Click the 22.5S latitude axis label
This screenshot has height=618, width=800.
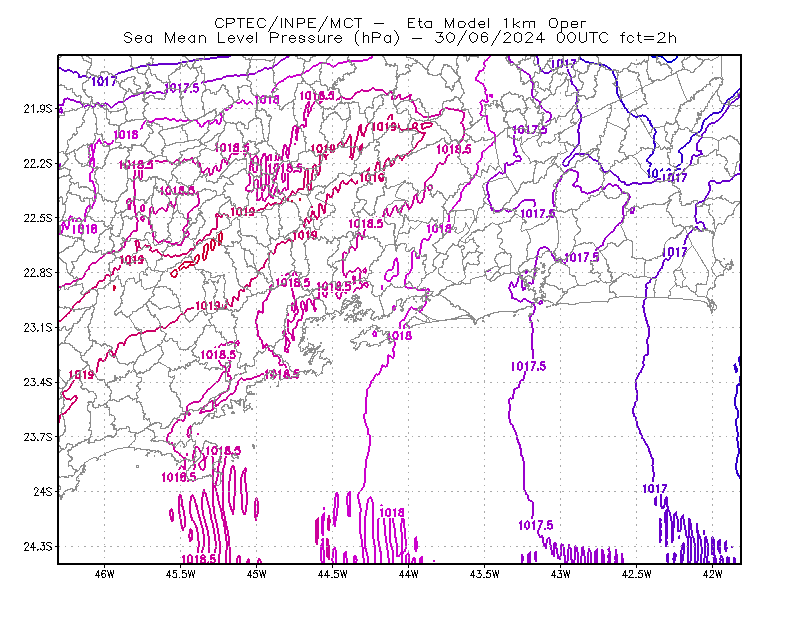coord(38,218)
